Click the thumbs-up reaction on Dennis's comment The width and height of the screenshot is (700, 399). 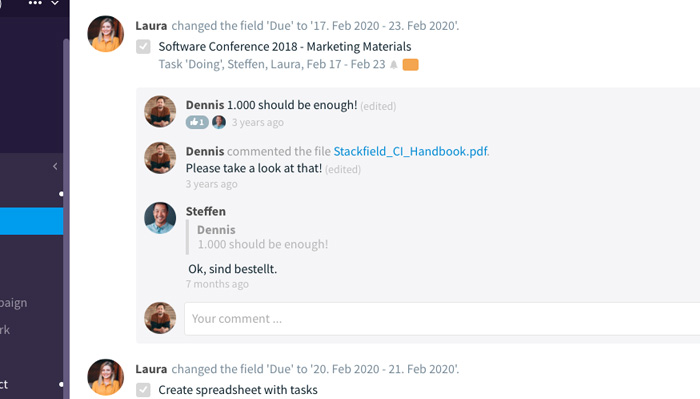click(x=197, y=122)
